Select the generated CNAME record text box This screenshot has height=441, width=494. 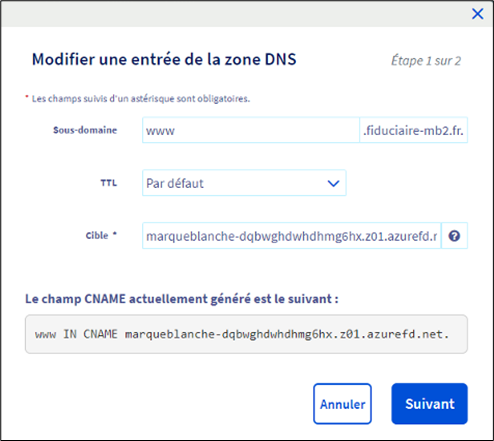(246, 334)
